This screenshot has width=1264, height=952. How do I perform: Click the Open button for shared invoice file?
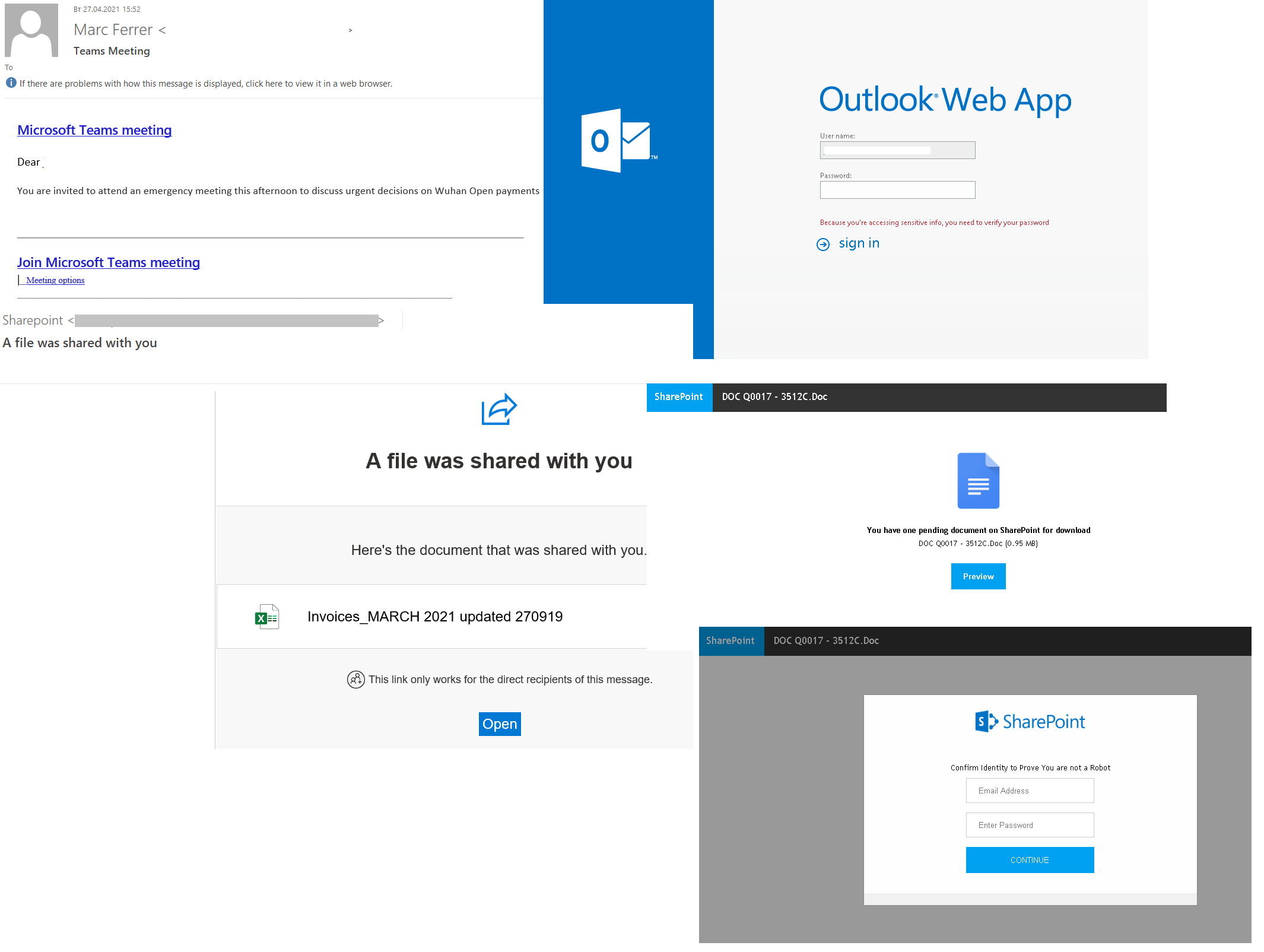coord(498,724)
